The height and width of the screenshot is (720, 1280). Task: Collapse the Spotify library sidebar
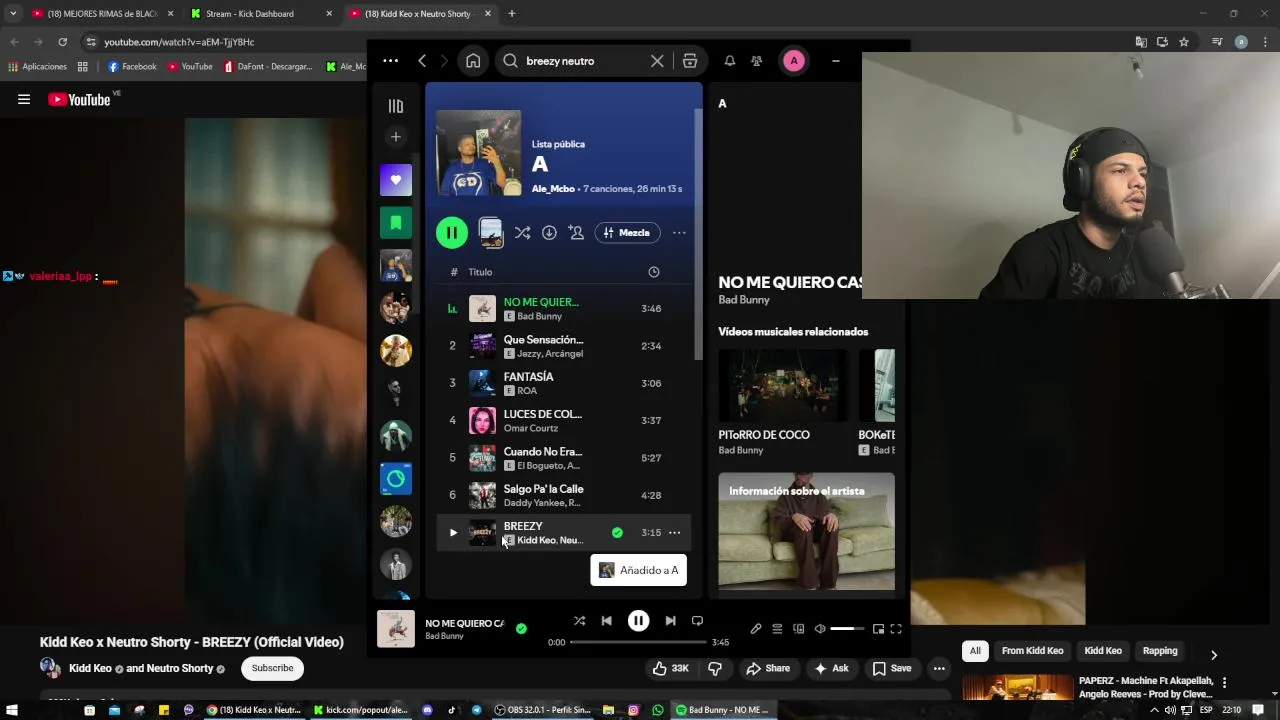click(396, 106)
